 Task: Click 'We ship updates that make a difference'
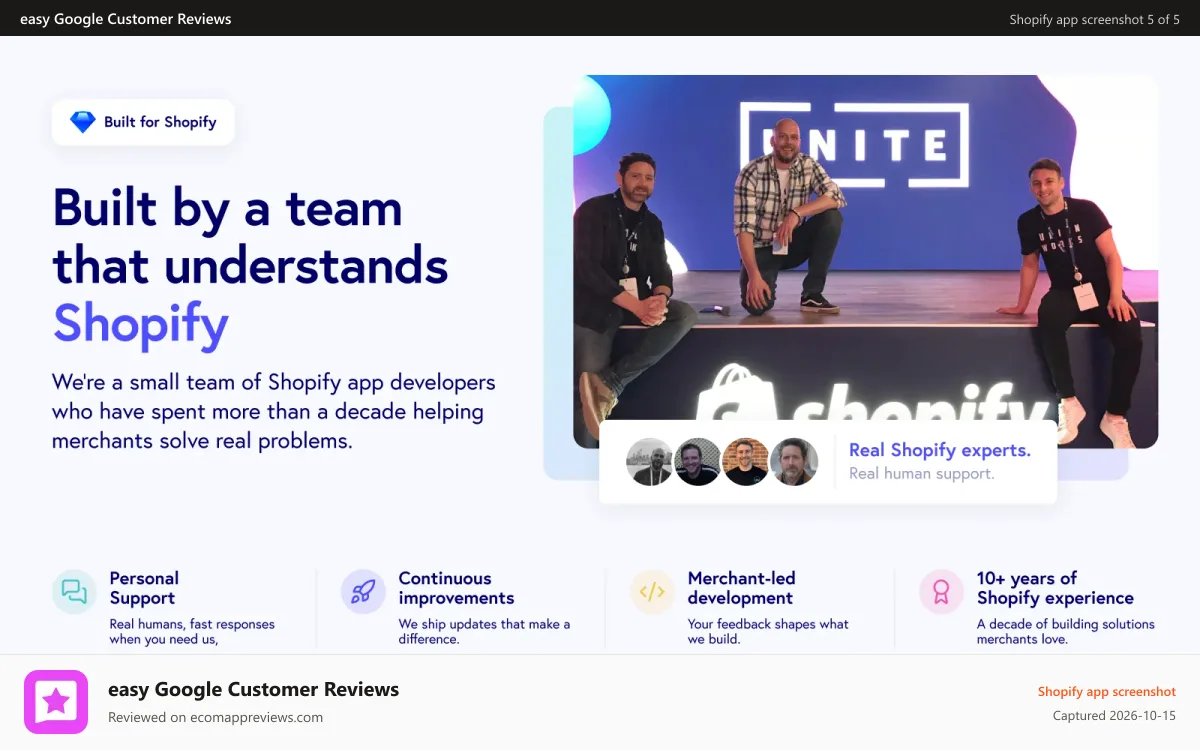point(484,631)
